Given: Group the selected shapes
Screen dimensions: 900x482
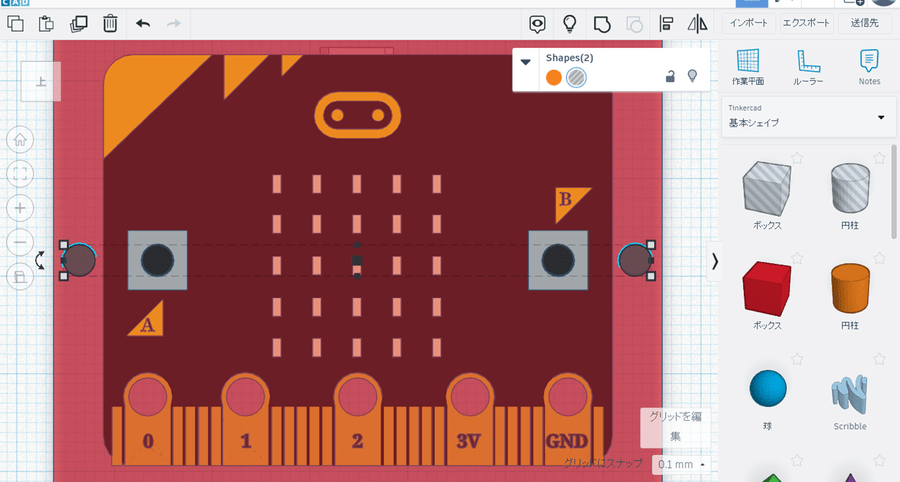Looking at the screenshot, I should coord(602,24).
